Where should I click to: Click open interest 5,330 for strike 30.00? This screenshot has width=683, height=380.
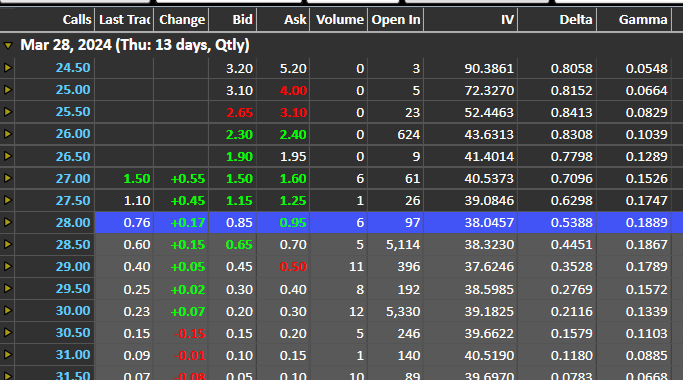click(x=403, y=312)
